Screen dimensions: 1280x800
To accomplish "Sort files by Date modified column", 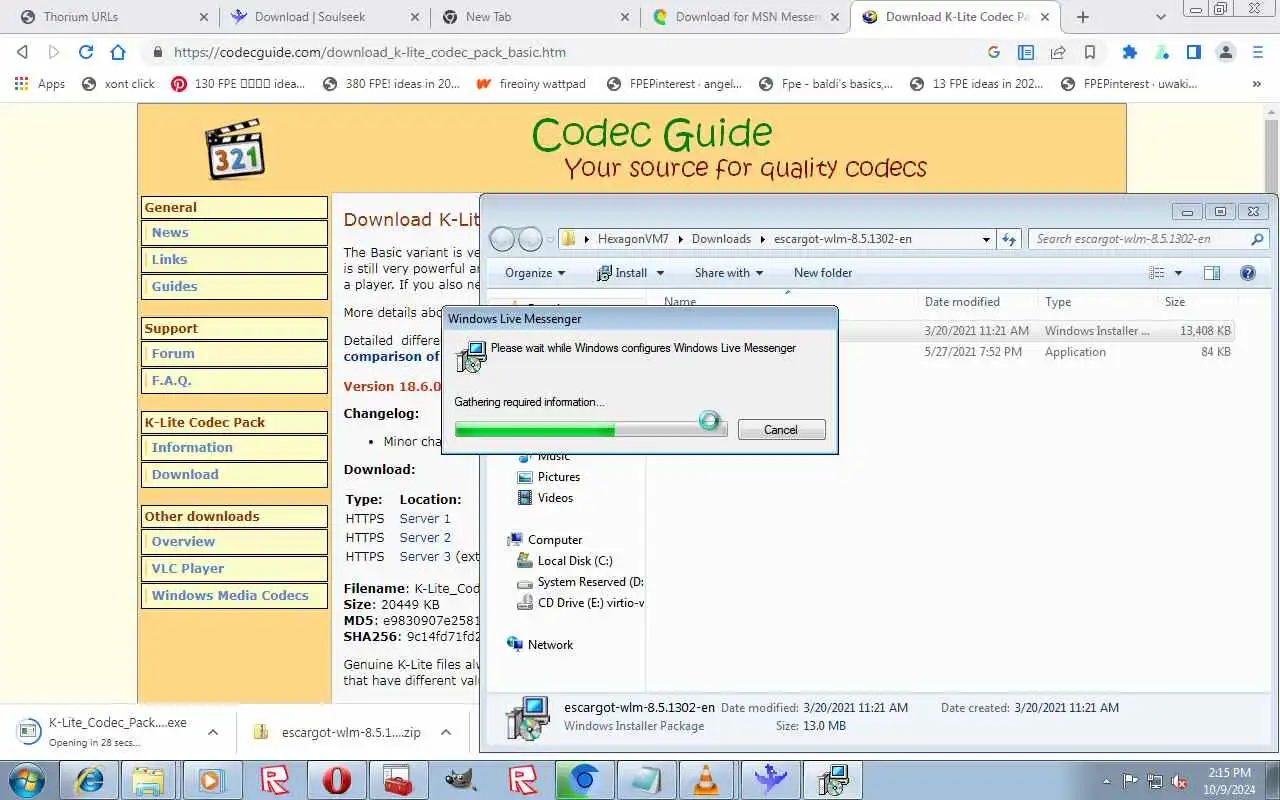I will 962,302.
